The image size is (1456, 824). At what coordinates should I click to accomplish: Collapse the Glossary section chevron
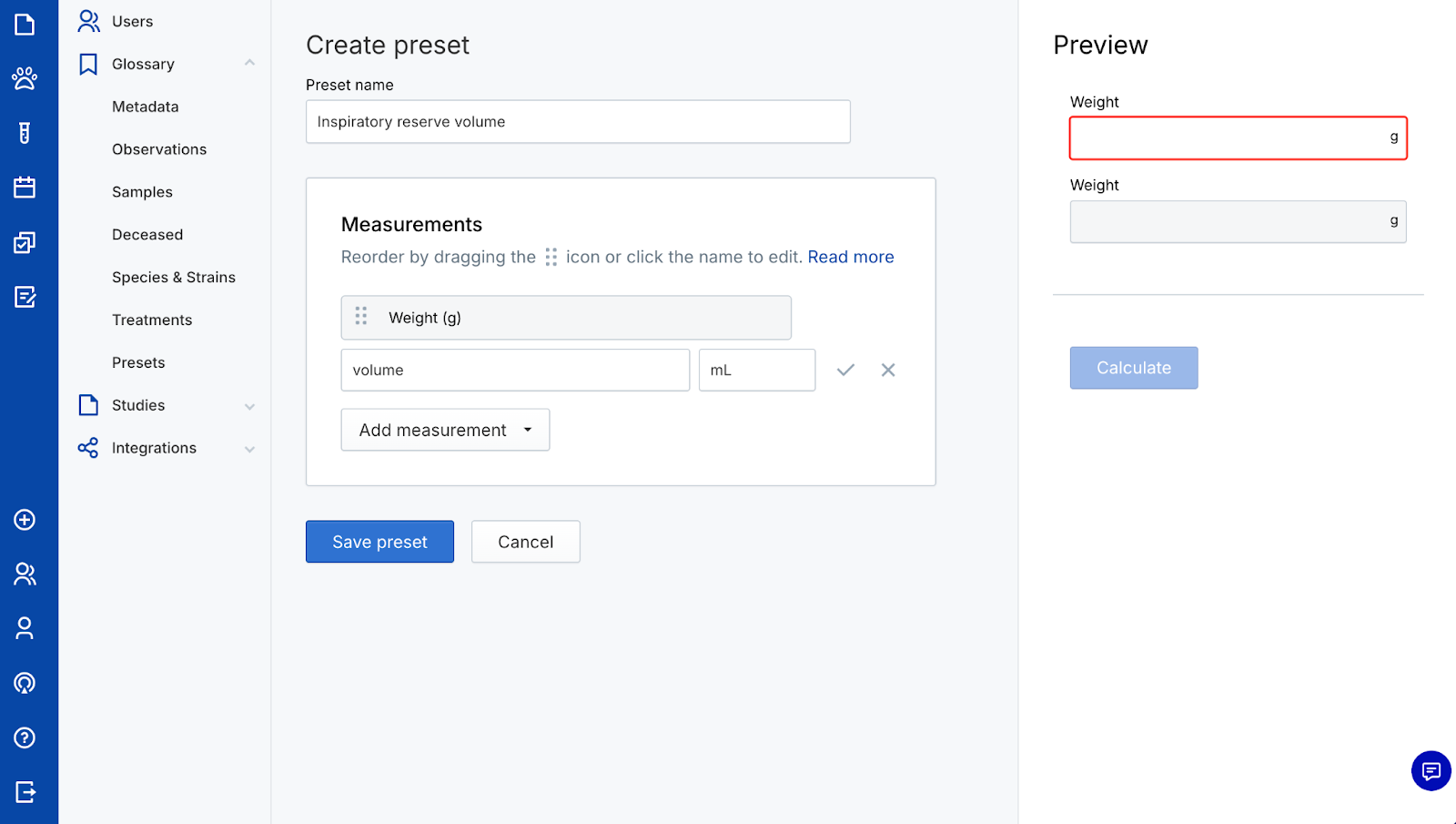[249, 63]
